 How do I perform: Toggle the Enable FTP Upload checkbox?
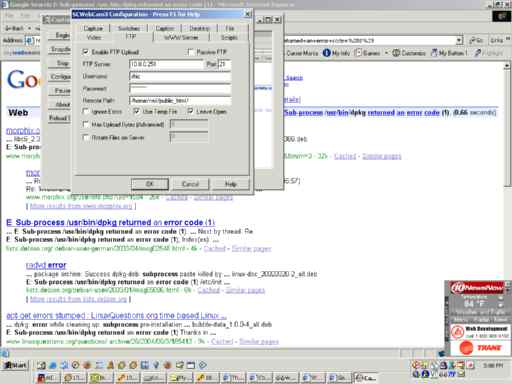[x=85, y=52]
